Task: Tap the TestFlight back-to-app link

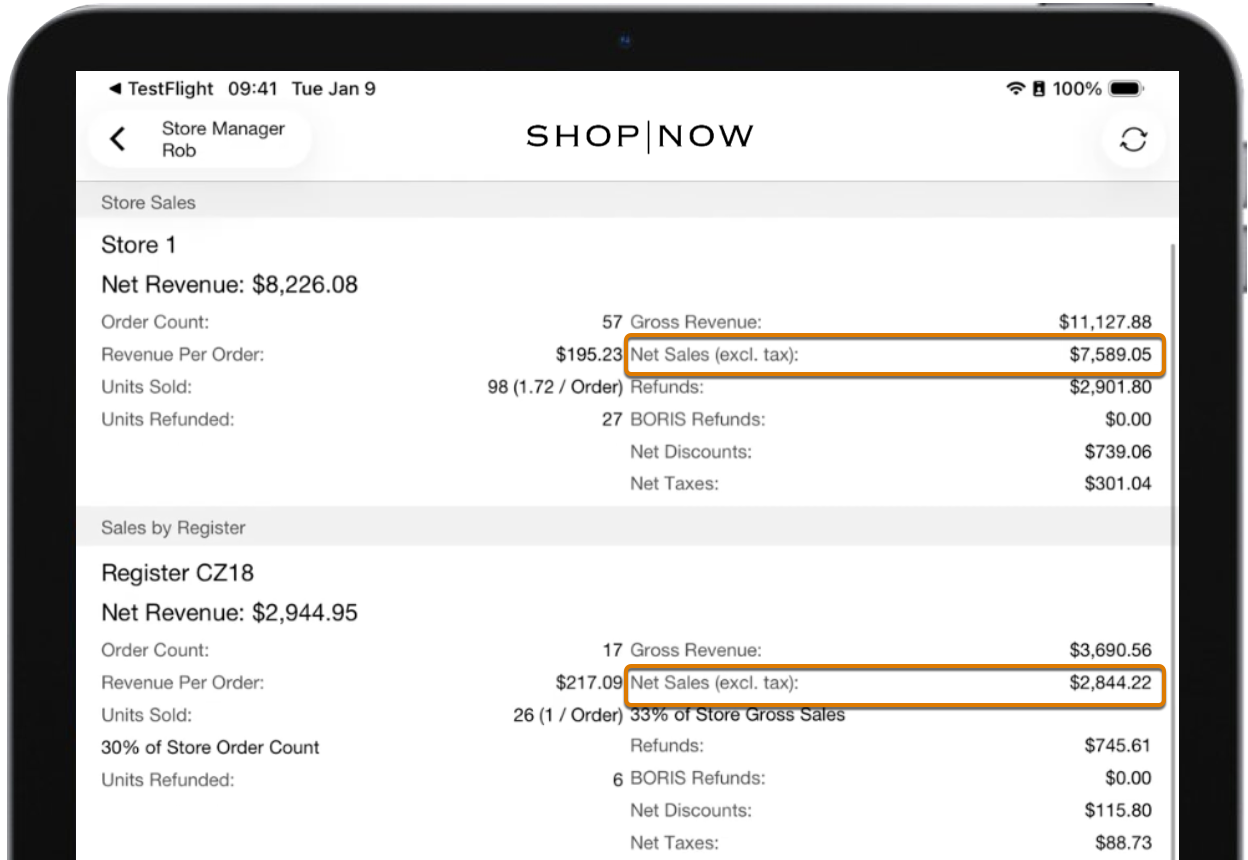Action: (x=160, y=88)
